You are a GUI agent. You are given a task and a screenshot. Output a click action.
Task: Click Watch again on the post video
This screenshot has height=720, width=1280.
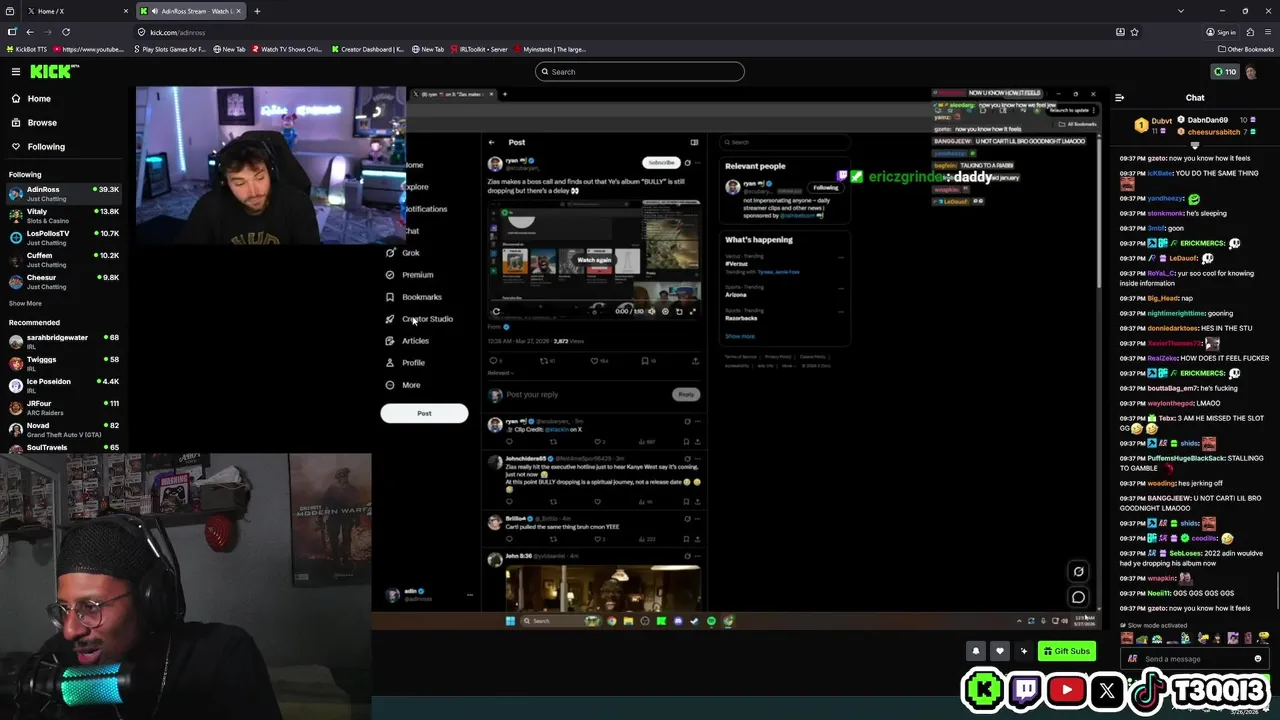pyautogui.click(x=594, y=260)
